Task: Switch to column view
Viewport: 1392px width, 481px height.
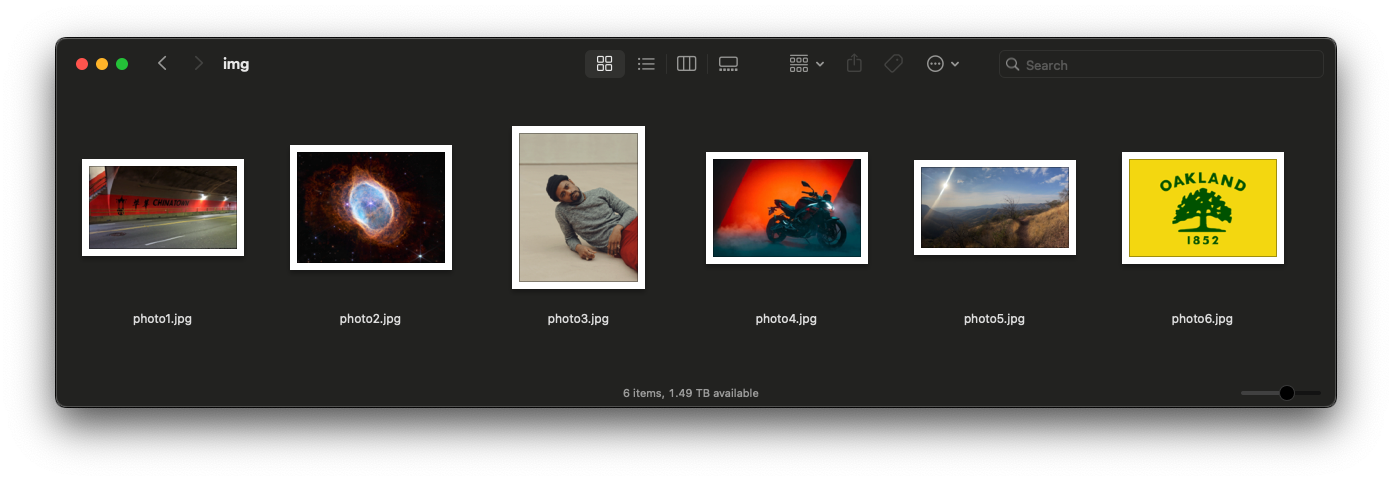Action: click(686, 64)
